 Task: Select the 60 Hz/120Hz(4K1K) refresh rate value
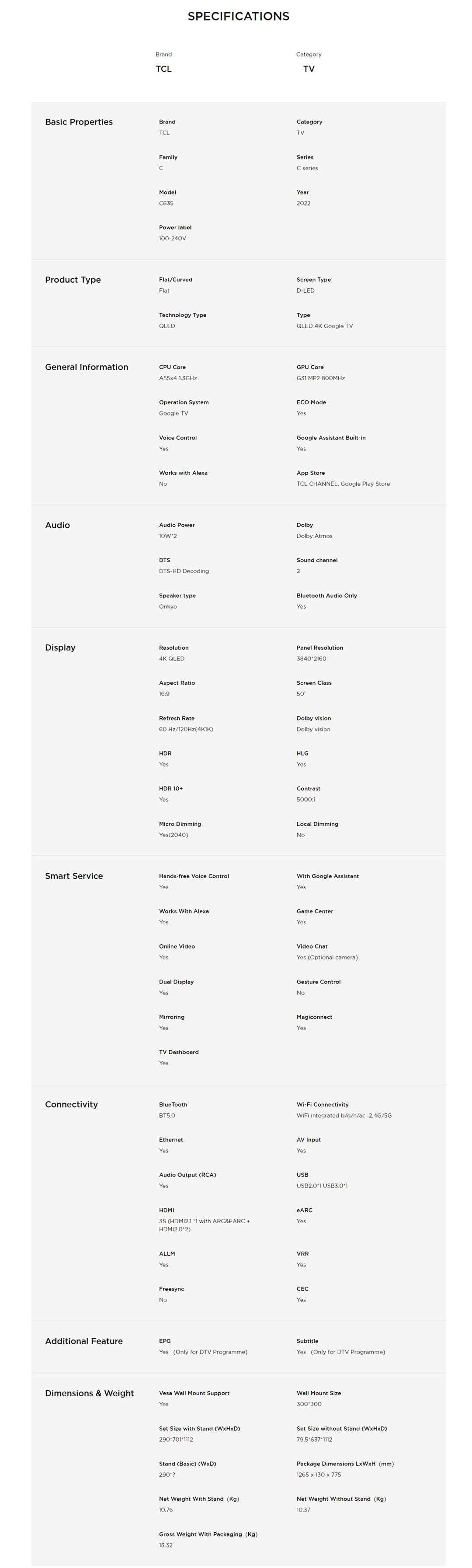tap(186, 729)
